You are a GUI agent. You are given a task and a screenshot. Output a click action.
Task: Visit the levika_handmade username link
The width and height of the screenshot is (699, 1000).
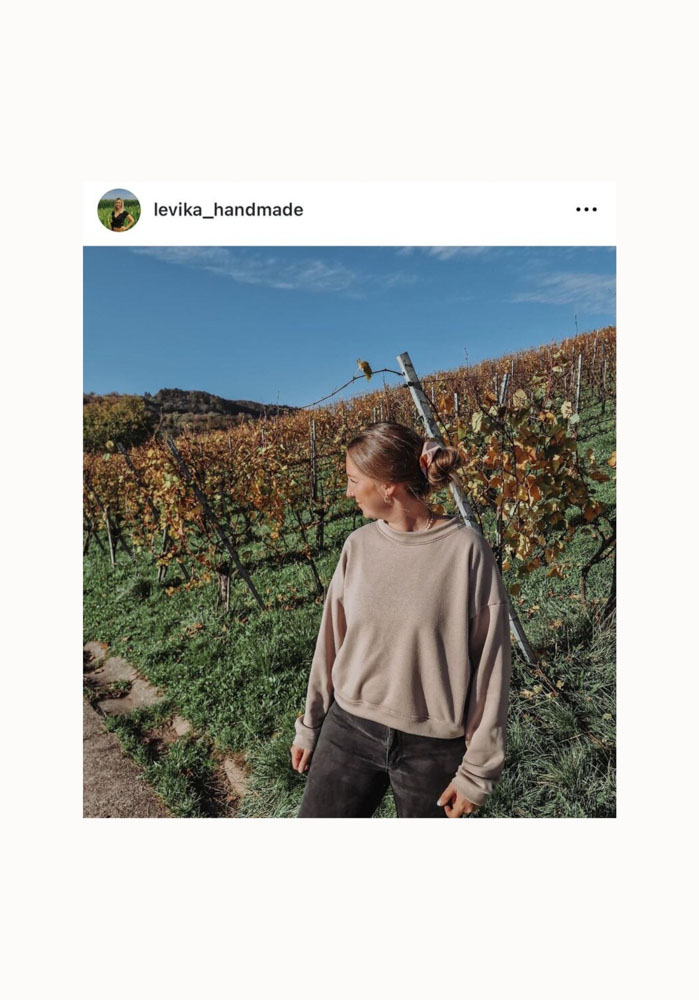(x=228, y=210)
